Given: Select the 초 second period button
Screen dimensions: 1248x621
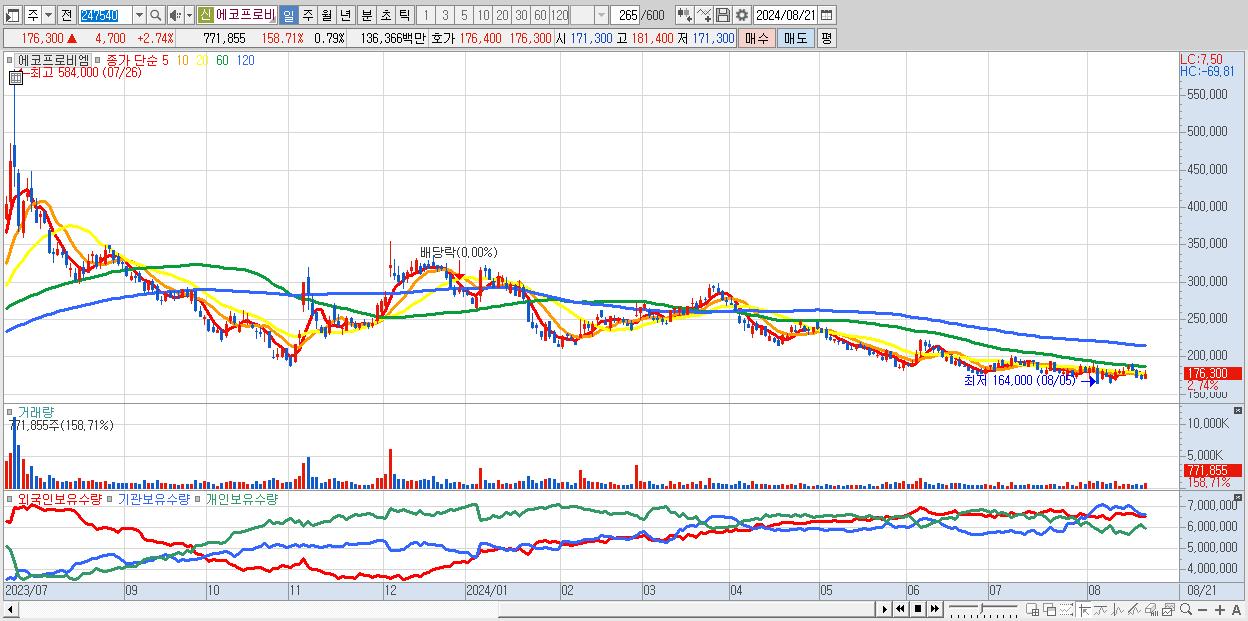Looking at the screenshot, I should click(x=385, y=15).
